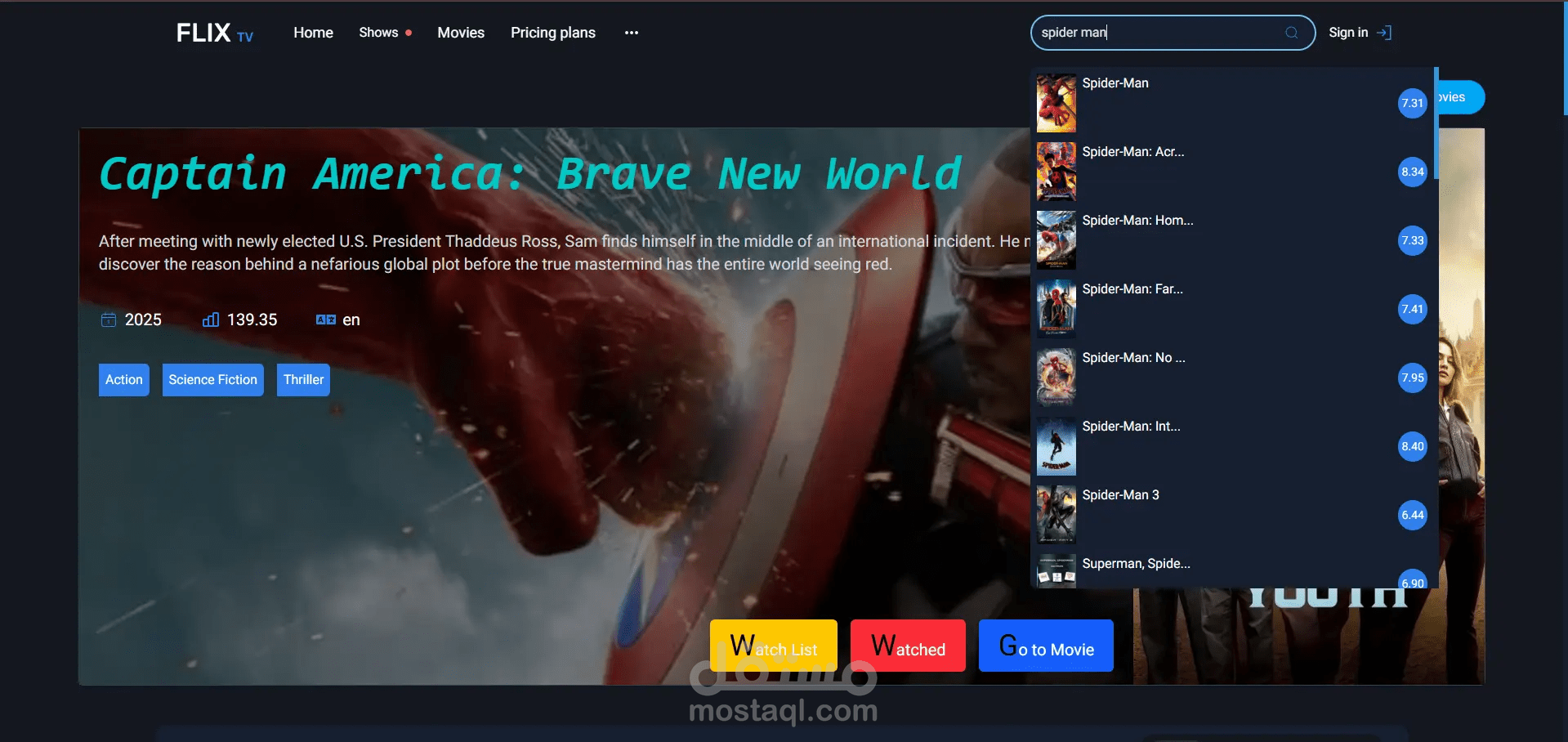1568x742 pixels.
Task: Open the Shows menu item
Action: point(378,33)
